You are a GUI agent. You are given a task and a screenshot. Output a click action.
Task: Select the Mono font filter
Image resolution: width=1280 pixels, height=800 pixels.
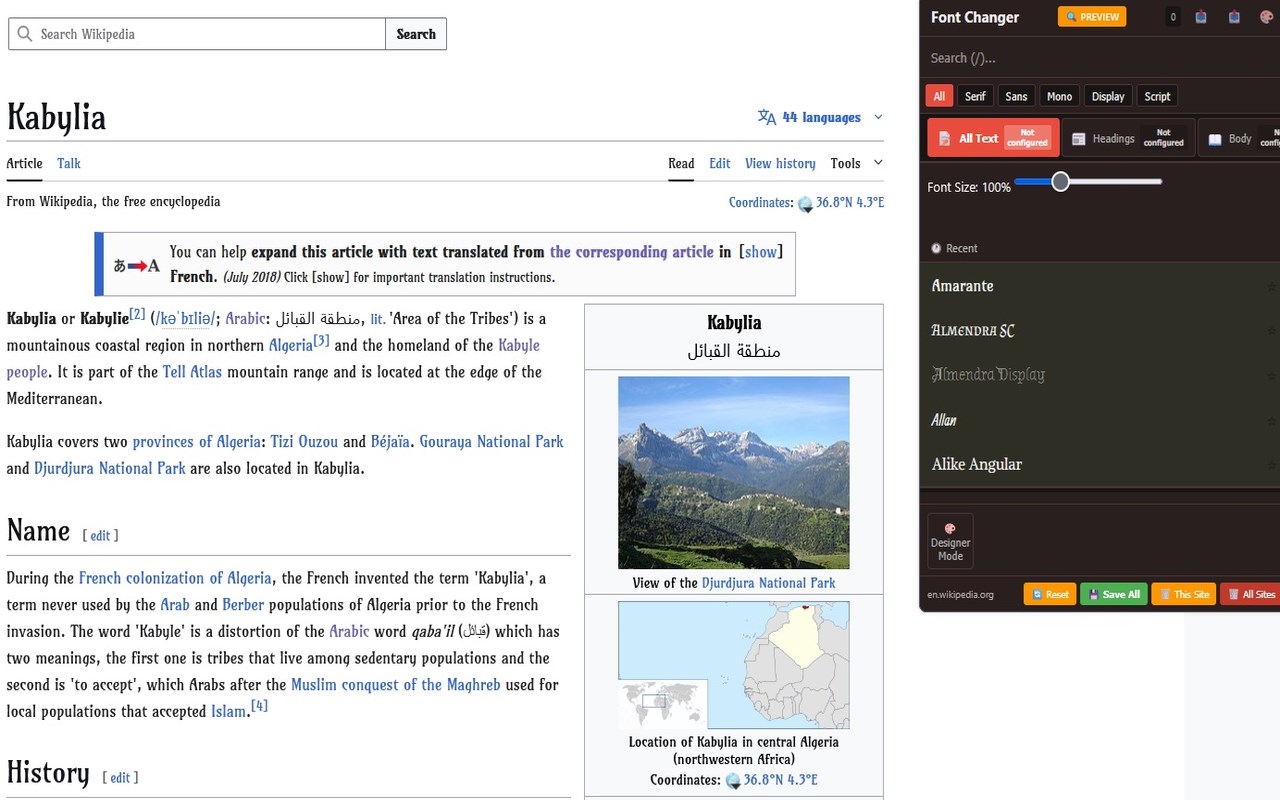click(1059, 96)
